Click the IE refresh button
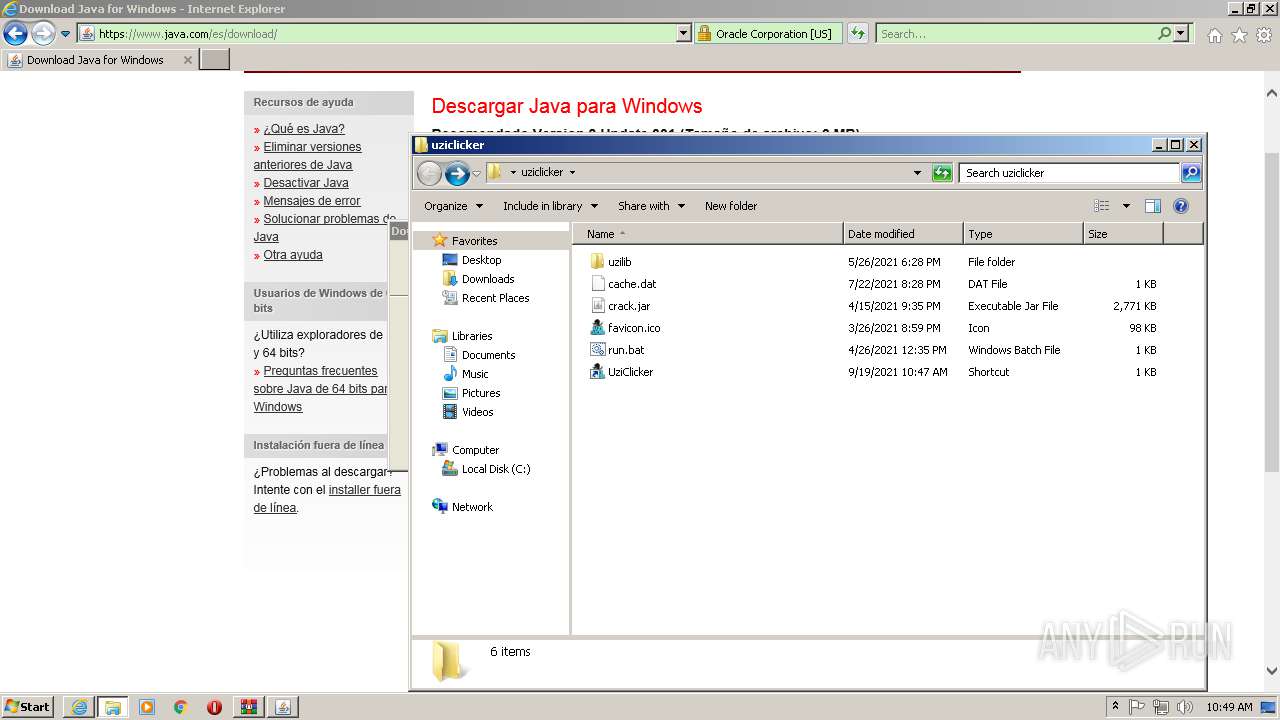Image resolution: width=1280 pixels, height=720 pixels. [x=857, y=34]
